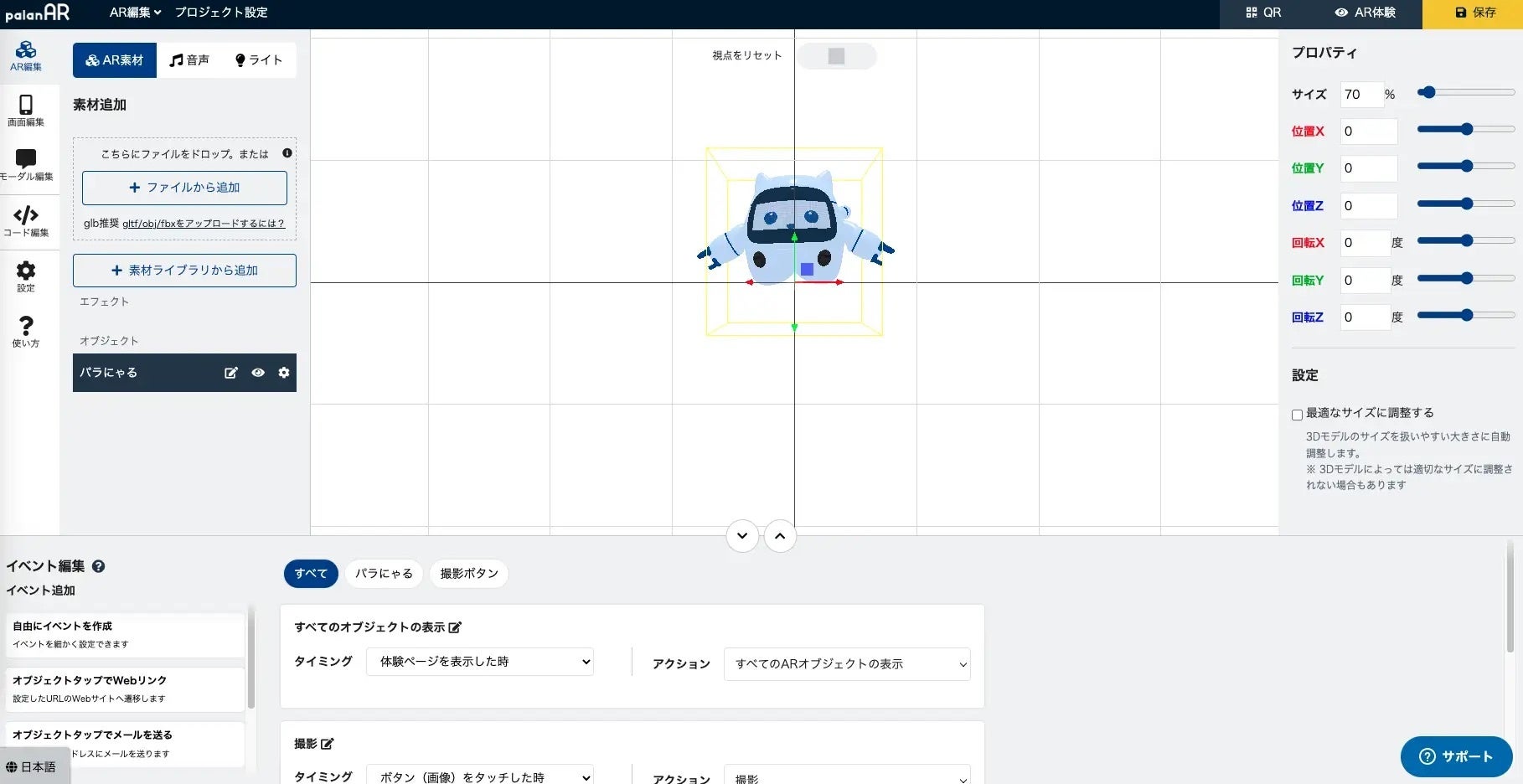Viewport: 1523px width, 784px height.
Task: Click the 保存 save button
Action: (x=1473, y=13)
